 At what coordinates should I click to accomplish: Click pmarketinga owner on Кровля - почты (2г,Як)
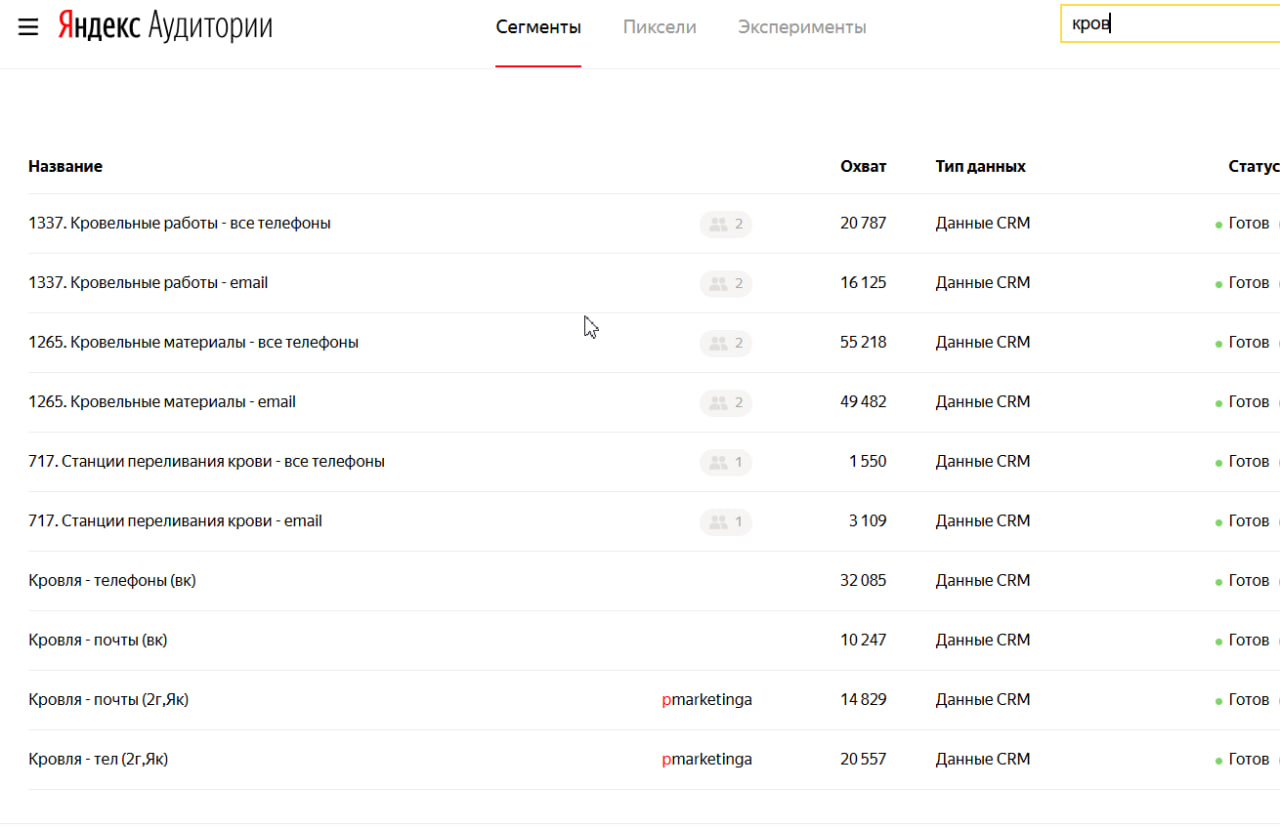(707, 700)
